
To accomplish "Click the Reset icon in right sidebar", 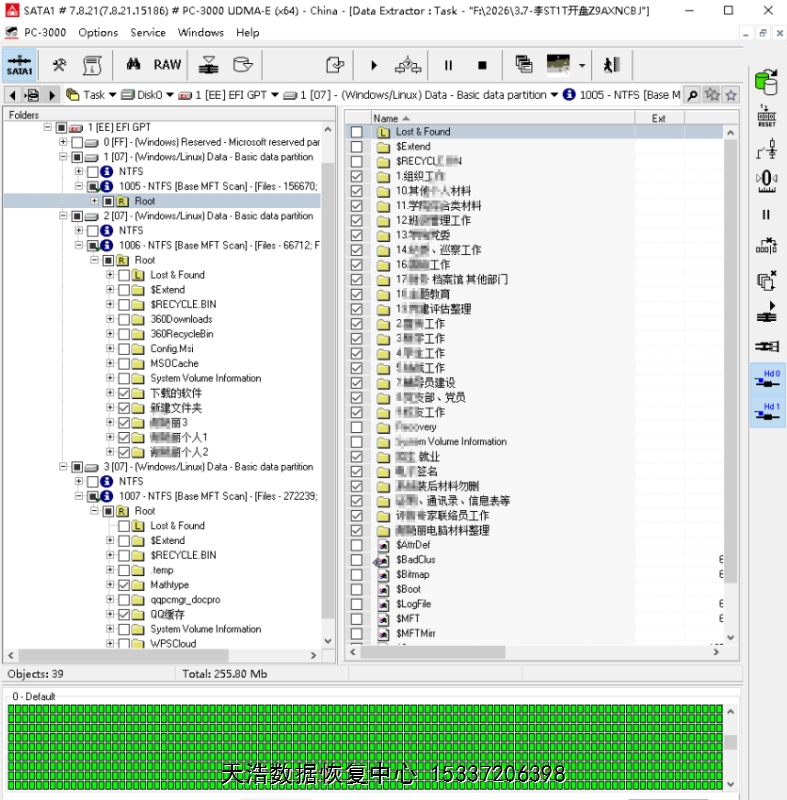I will click(x=766, y=116).
